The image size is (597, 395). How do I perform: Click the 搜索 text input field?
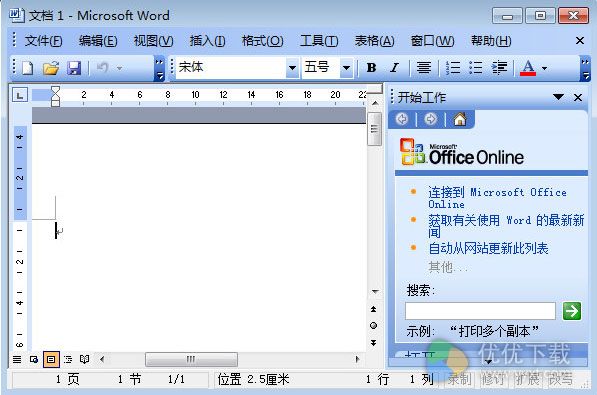coord(480,311)
